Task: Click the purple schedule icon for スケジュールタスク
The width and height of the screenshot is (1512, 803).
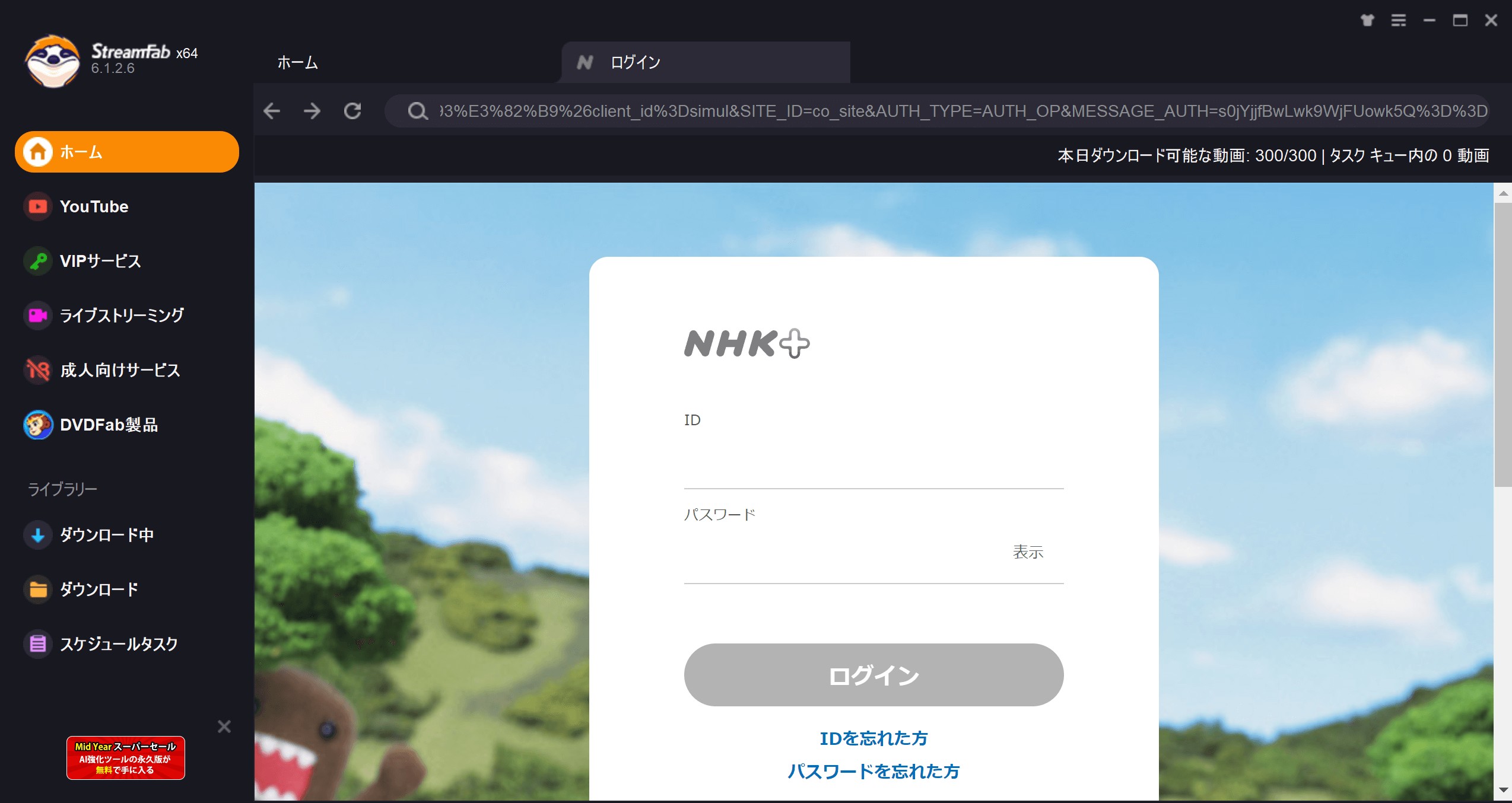Action: click(x=38, y=644)
